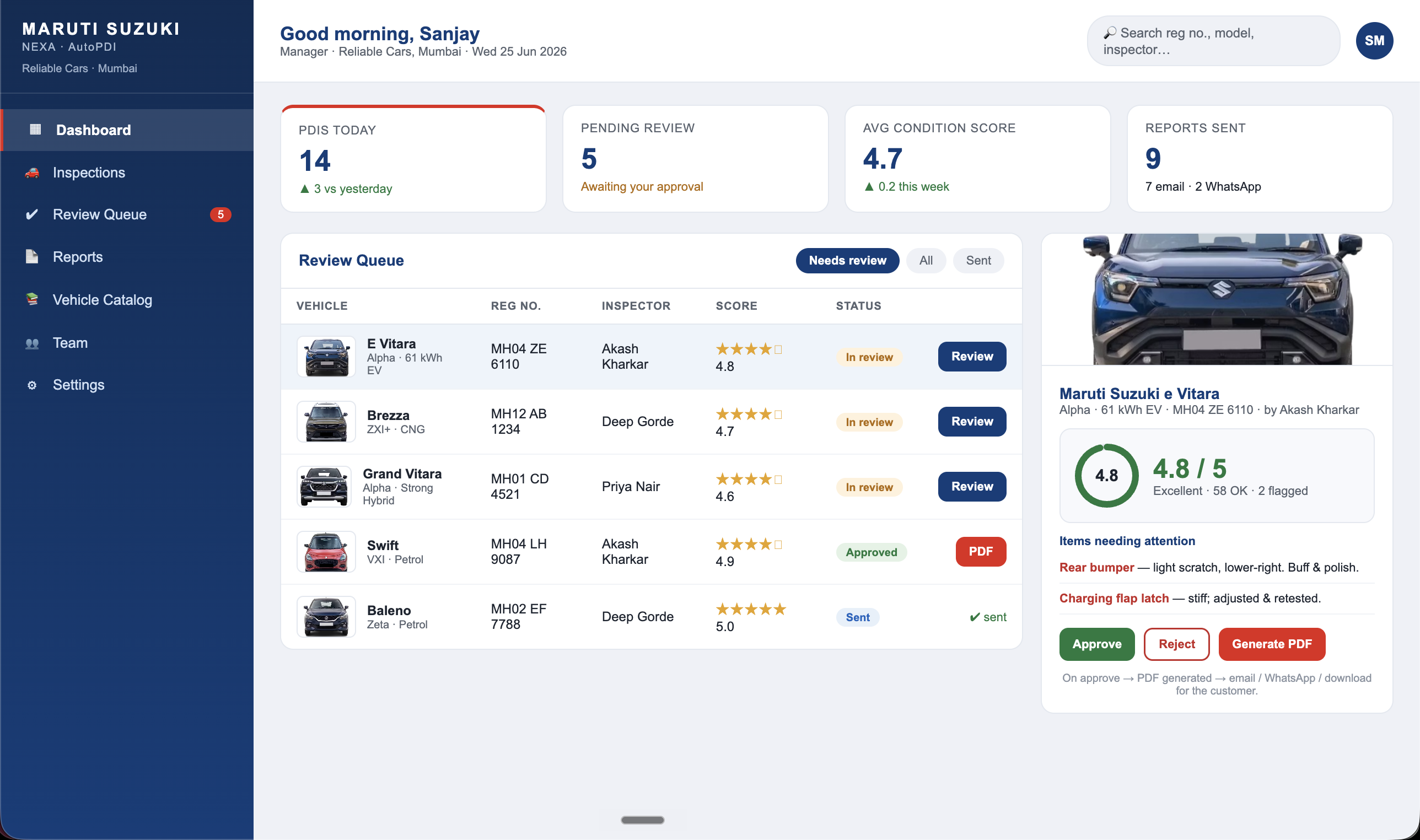
Task: Click the Maruti Suzuki e Vitara title
Action: (x=1139, y=394)
